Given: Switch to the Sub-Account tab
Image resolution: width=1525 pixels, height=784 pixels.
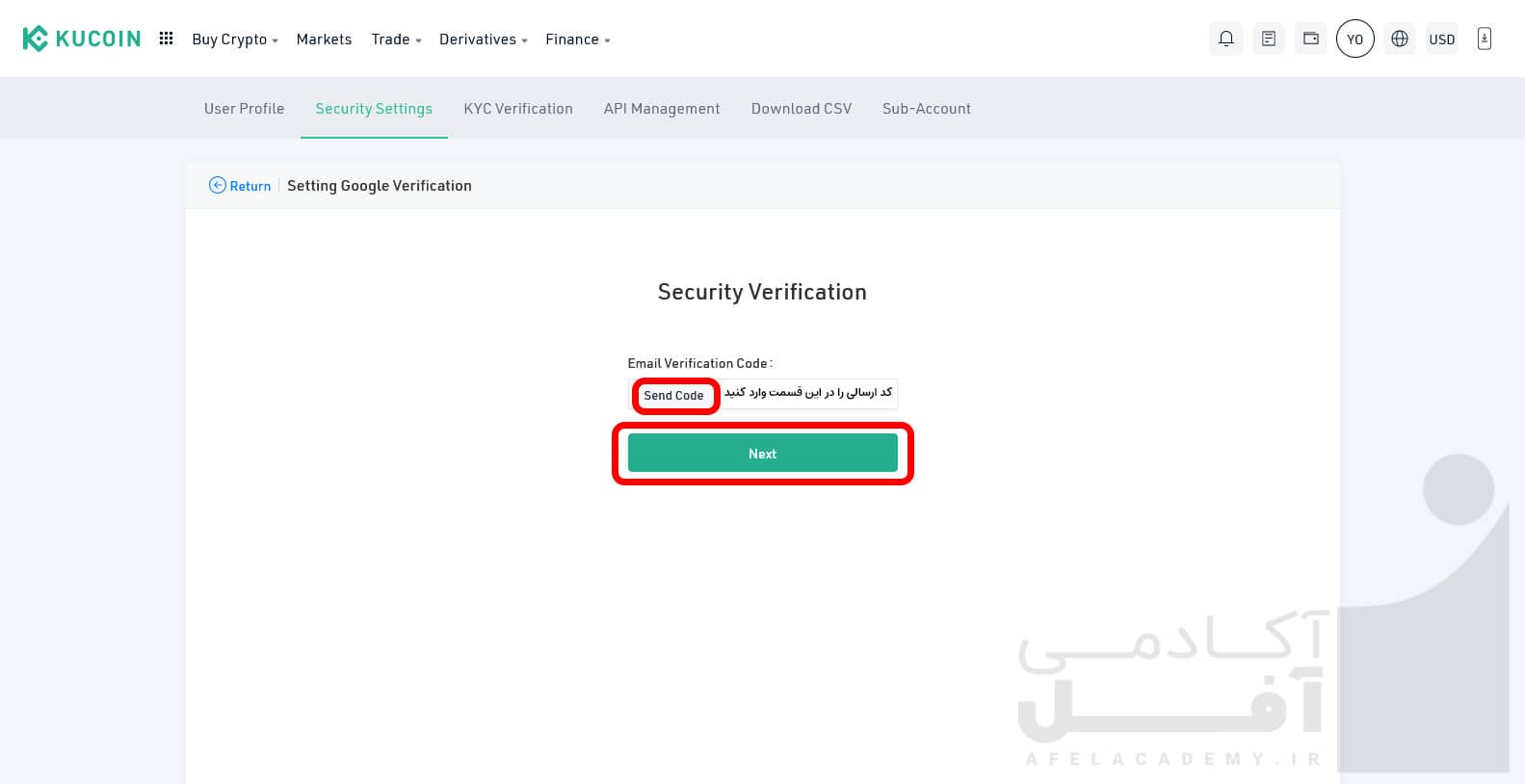Looking at the screenshot, I should (927, 109).
